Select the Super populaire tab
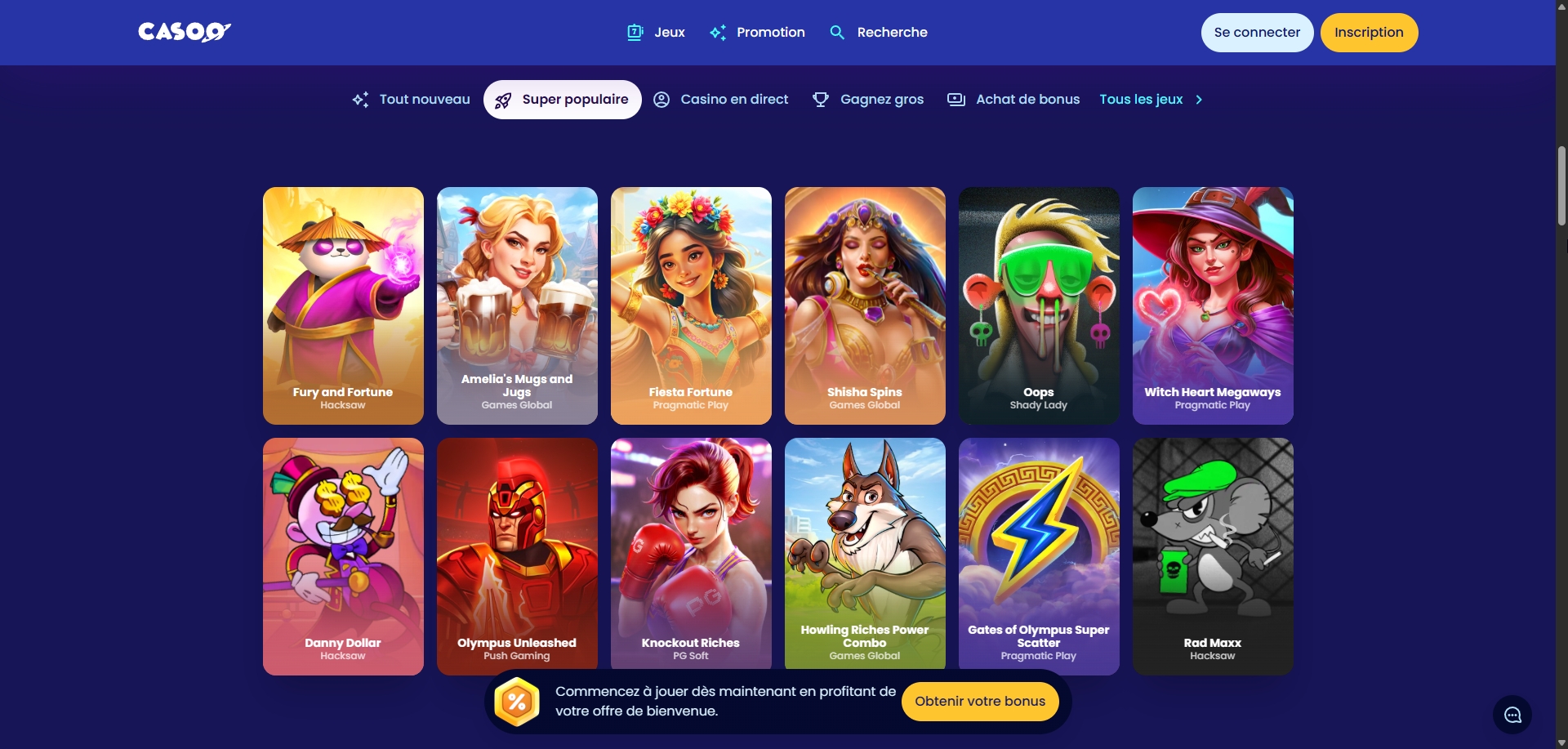Viewport: 1568px width, 749px height. click(563, 100)
